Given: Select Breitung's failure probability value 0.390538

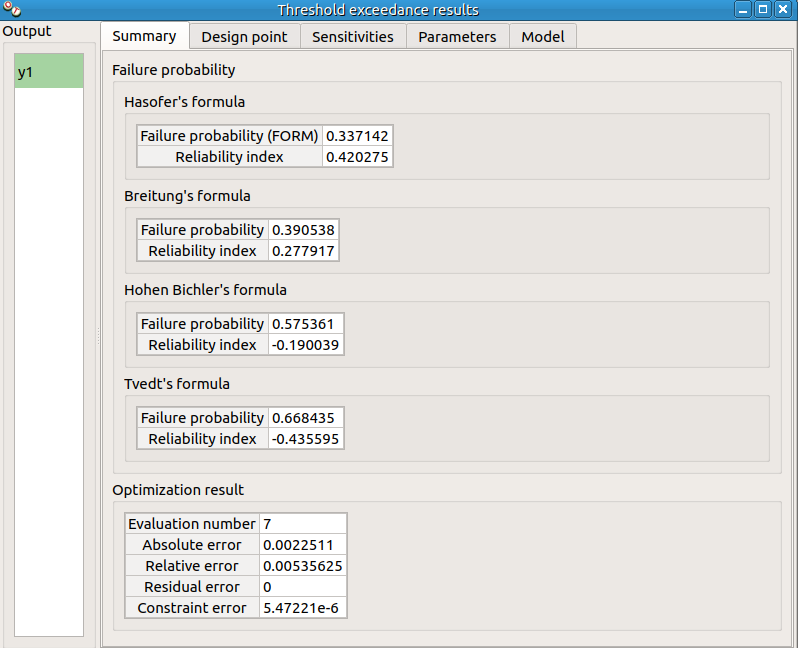Looking at the screenshot, I should tap(303, 230).
